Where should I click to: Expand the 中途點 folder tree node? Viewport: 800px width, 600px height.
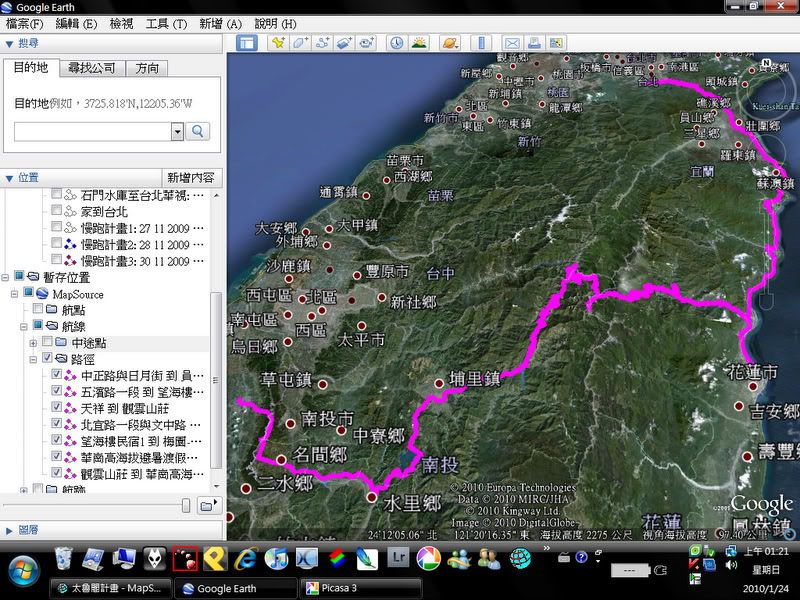click(x=34, y=343)
